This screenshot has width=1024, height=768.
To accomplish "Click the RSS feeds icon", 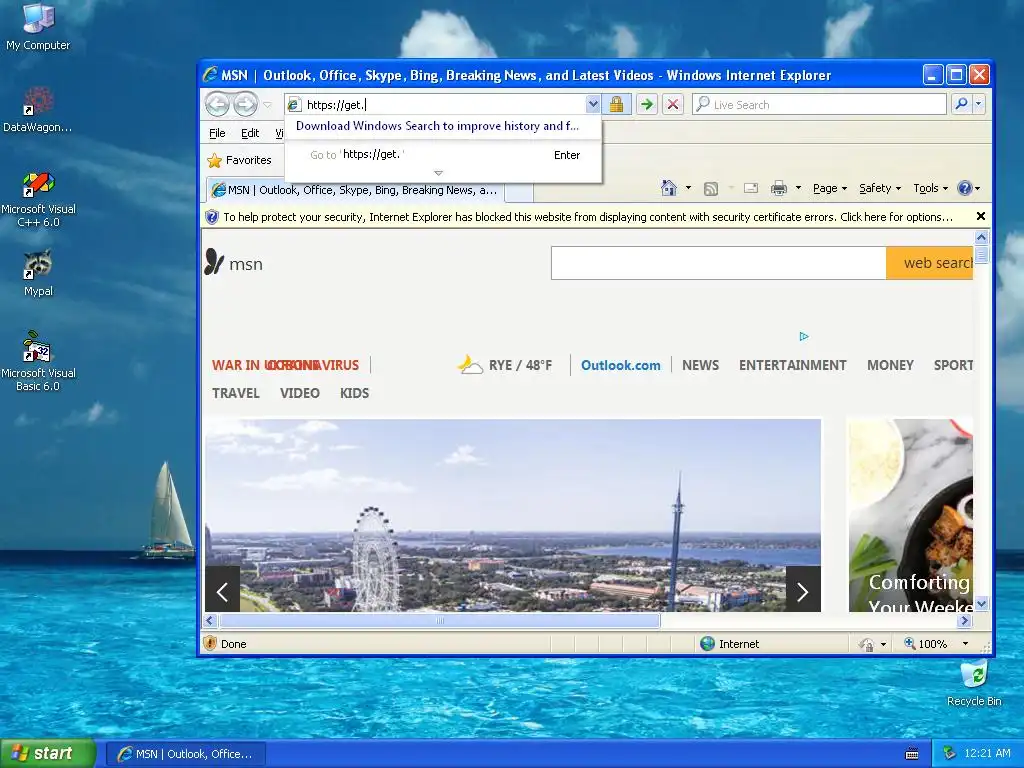I will (711, 189).
